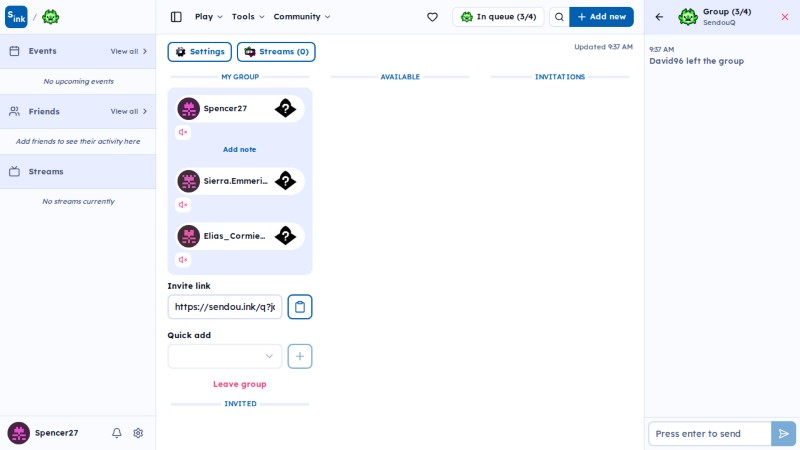The width and height of the screenshot is (800, 450).
Task: Click Elias_Cormie name in group list
Action: pyautogui.click(x=234, y=236)
